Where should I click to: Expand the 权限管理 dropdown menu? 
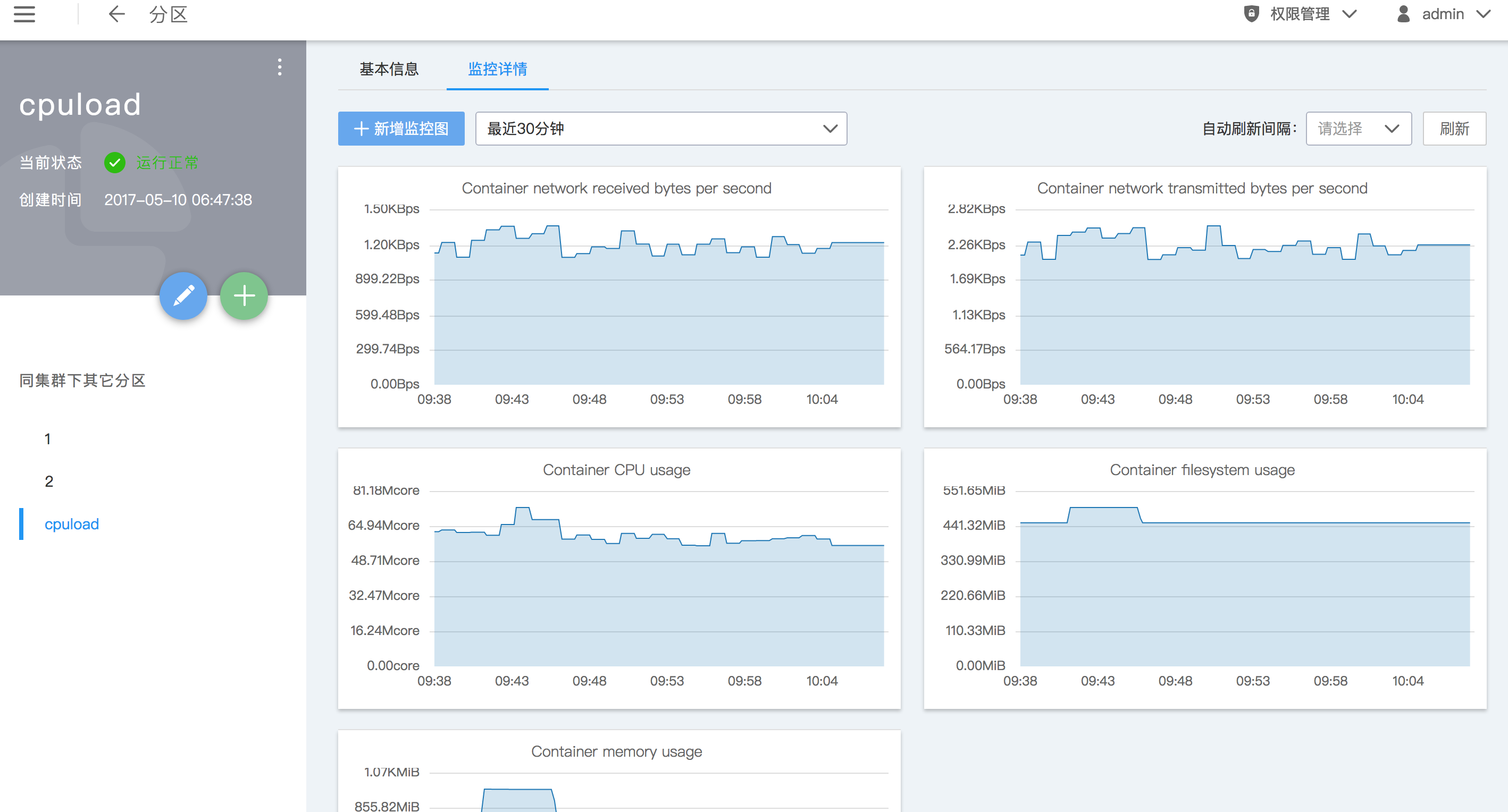[1350, 14]
